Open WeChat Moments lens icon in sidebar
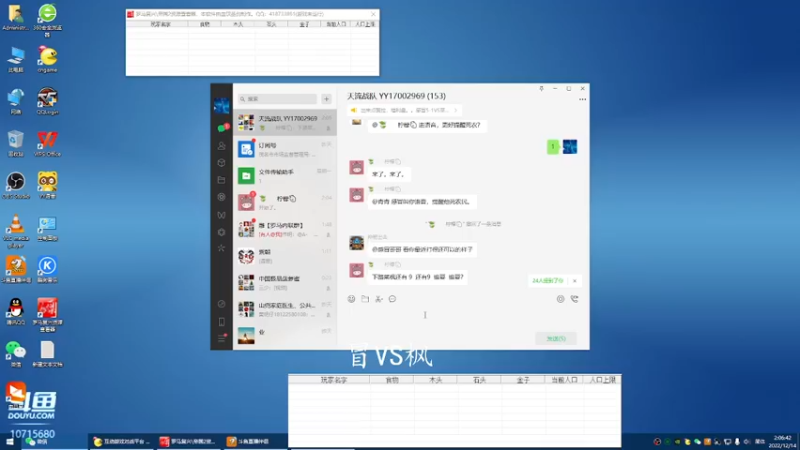The width and height of the screenshot is (800, 450). click(221, 197)
